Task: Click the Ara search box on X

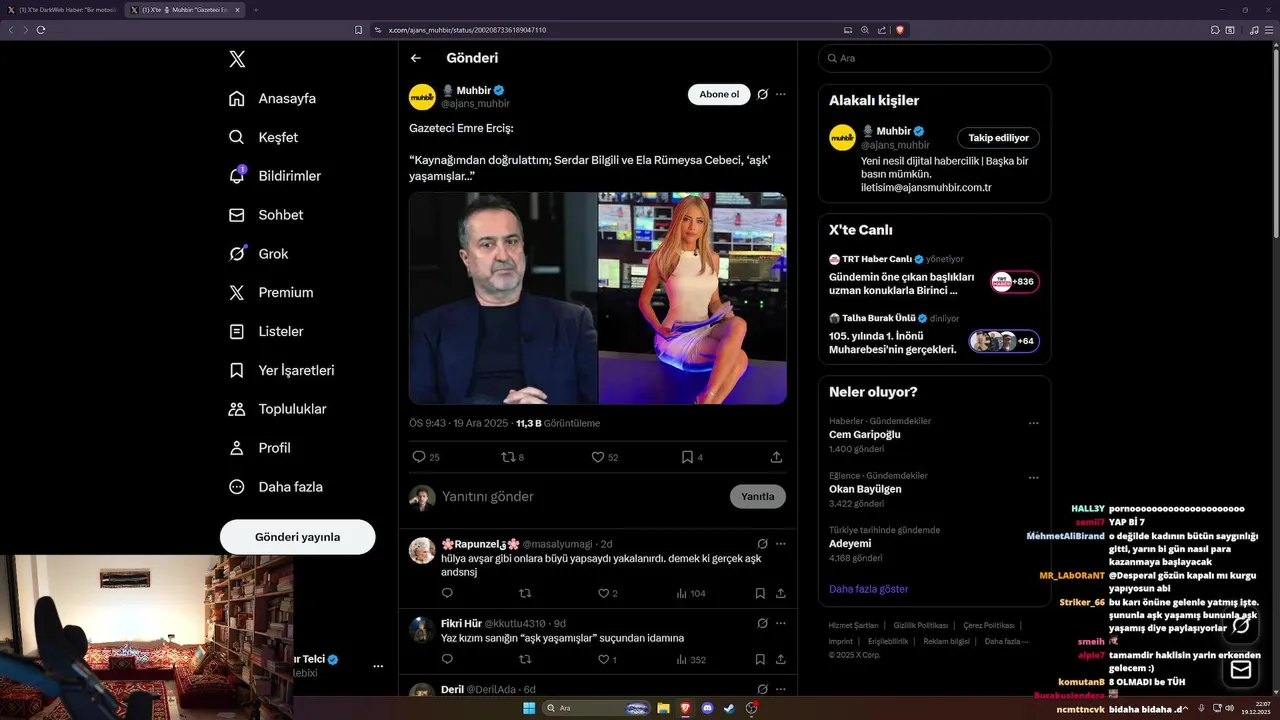Action: pyautogui.click(x=934, y=58)
